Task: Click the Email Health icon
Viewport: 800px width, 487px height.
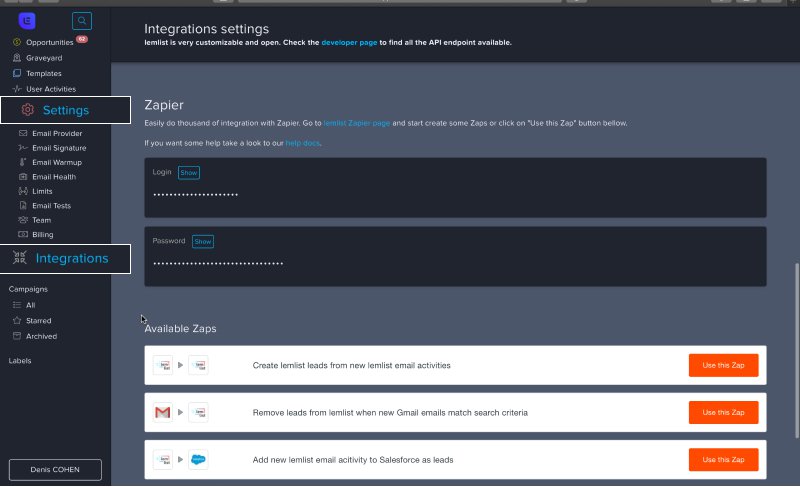Action: coord(23,176)
